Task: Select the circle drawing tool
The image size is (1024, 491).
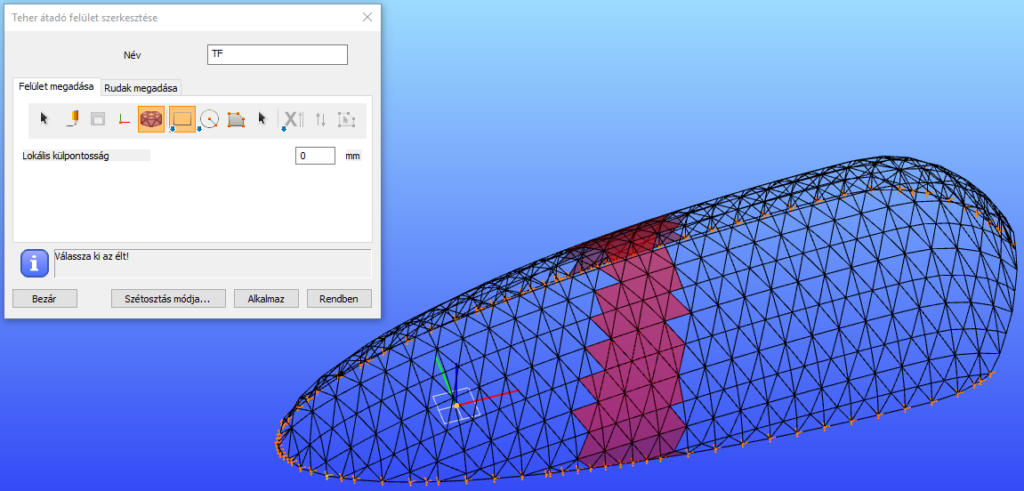Action: [x=209, y=119]
